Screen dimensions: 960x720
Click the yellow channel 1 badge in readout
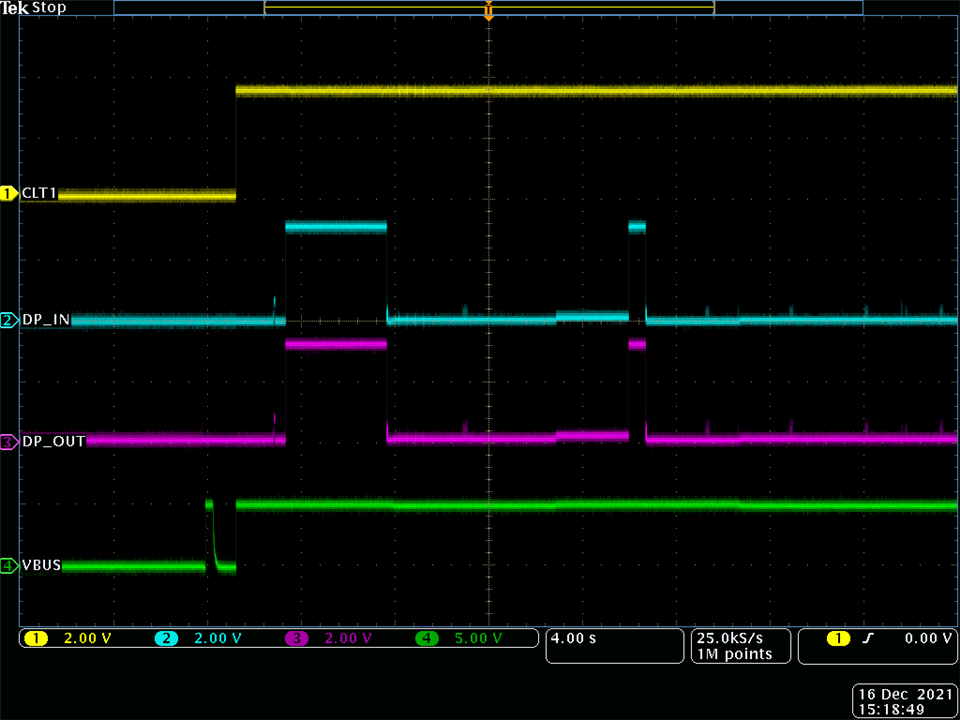(x=36, y=639)
